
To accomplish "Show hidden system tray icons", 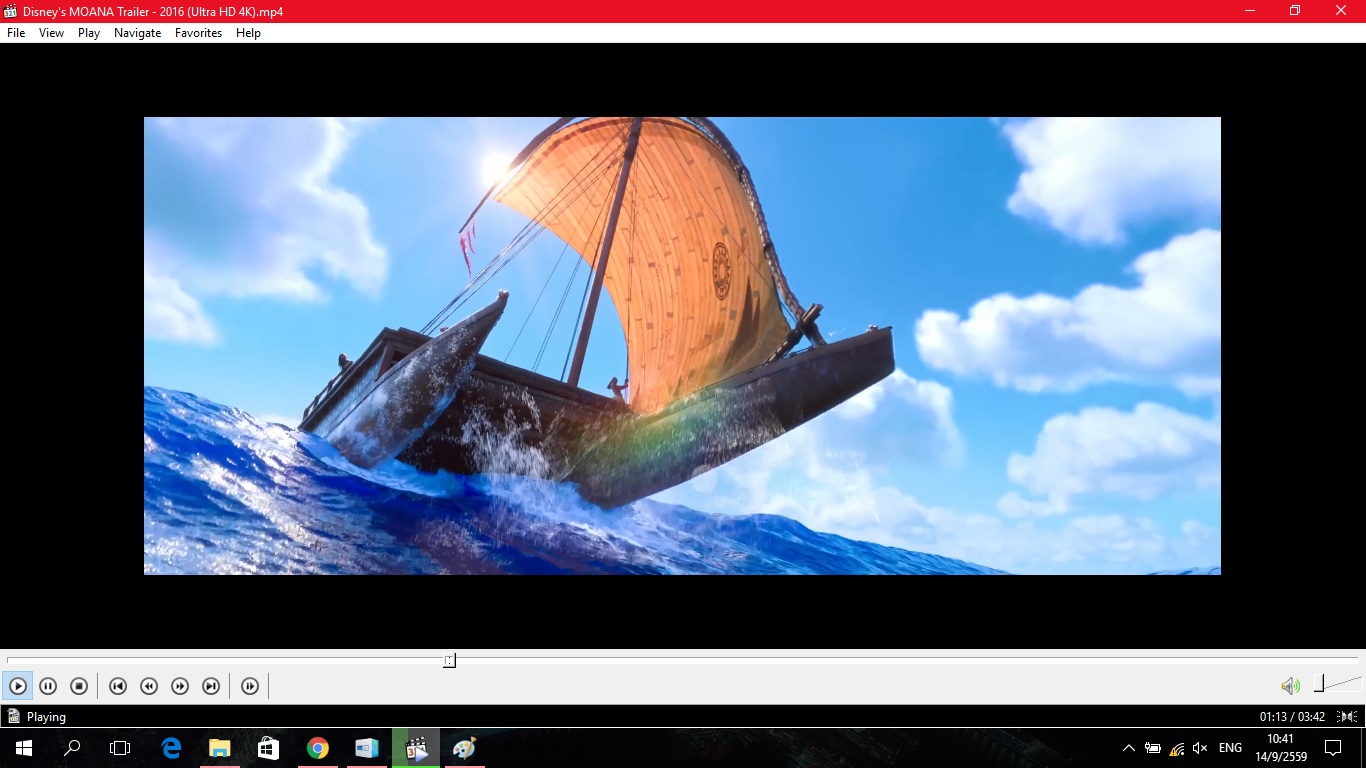I will tap(1129, 748).
